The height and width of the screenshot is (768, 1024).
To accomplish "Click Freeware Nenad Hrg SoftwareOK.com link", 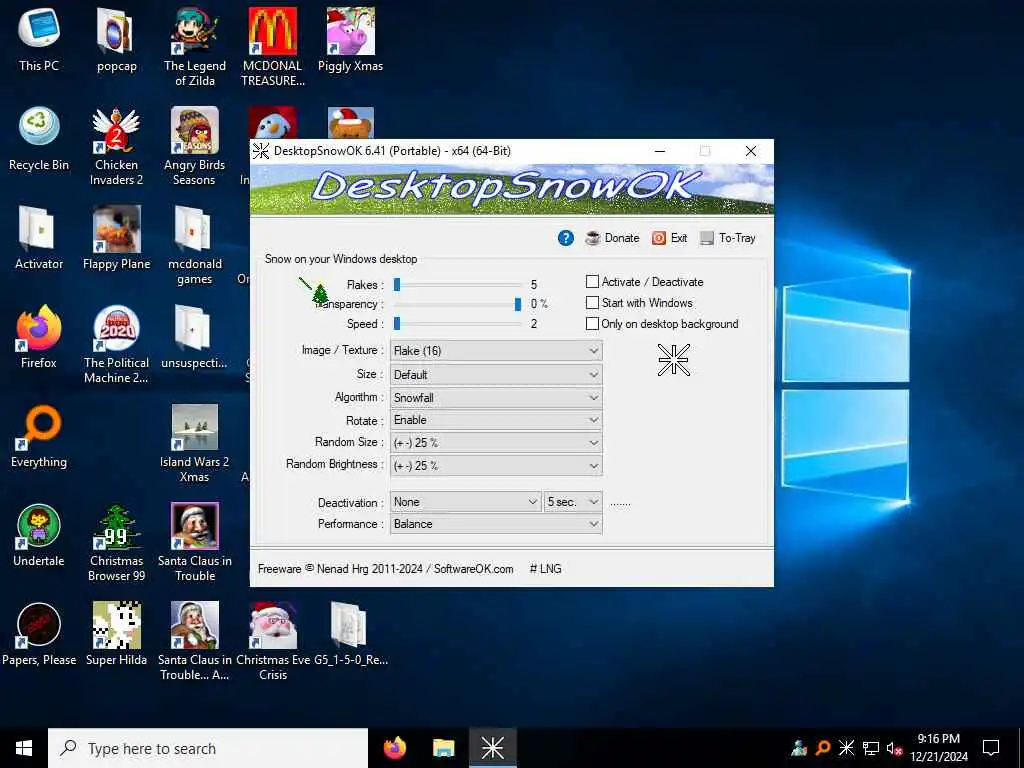I will [x=385, y=569].
